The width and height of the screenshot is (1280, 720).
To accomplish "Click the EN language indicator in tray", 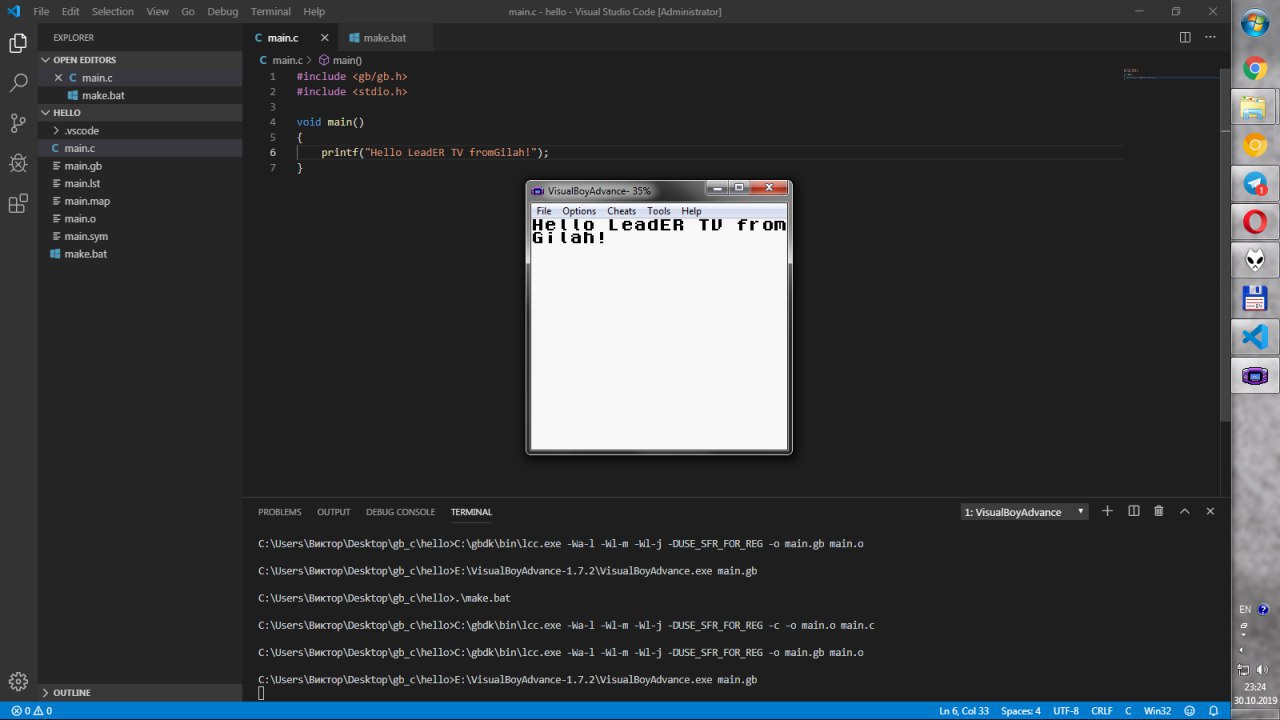I will pyautogui.click(x=1245, y=609).
